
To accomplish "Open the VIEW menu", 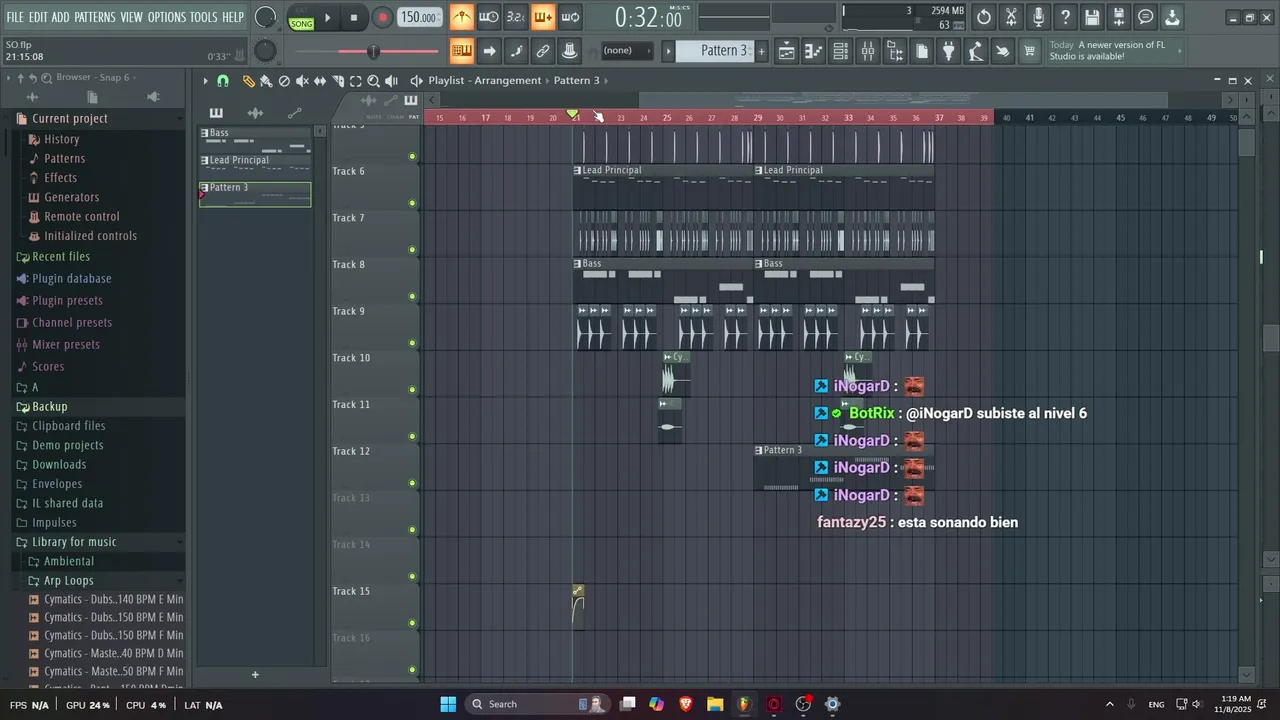I will (132, 17).
